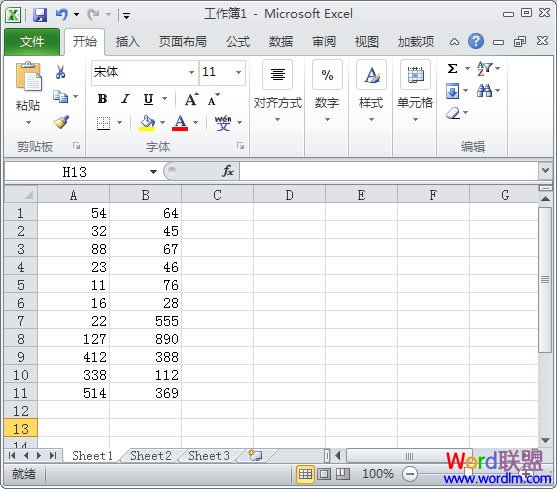
Task: Click the Excel Help question mark
Action: pos(476,41)
